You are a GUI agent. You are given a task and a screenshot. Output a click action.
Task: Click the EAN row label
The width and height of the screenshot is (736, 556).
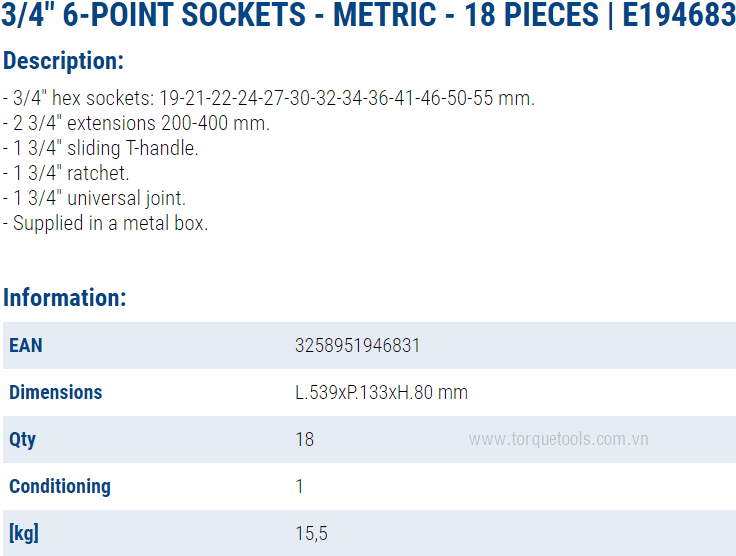pyautogui.click(x=26, y=345)
